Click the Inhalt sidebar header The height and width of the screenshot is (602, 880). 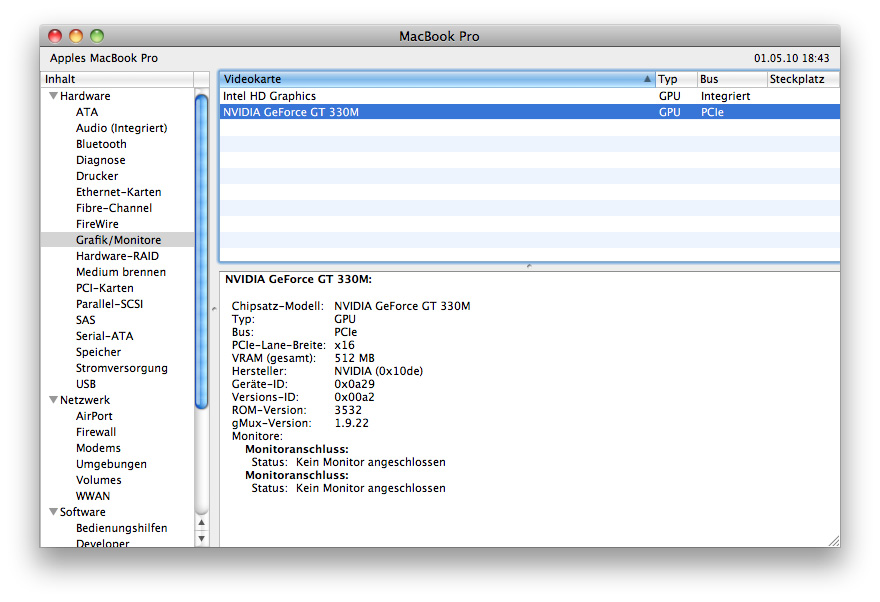pyautogui.click(x=117, y=79)
